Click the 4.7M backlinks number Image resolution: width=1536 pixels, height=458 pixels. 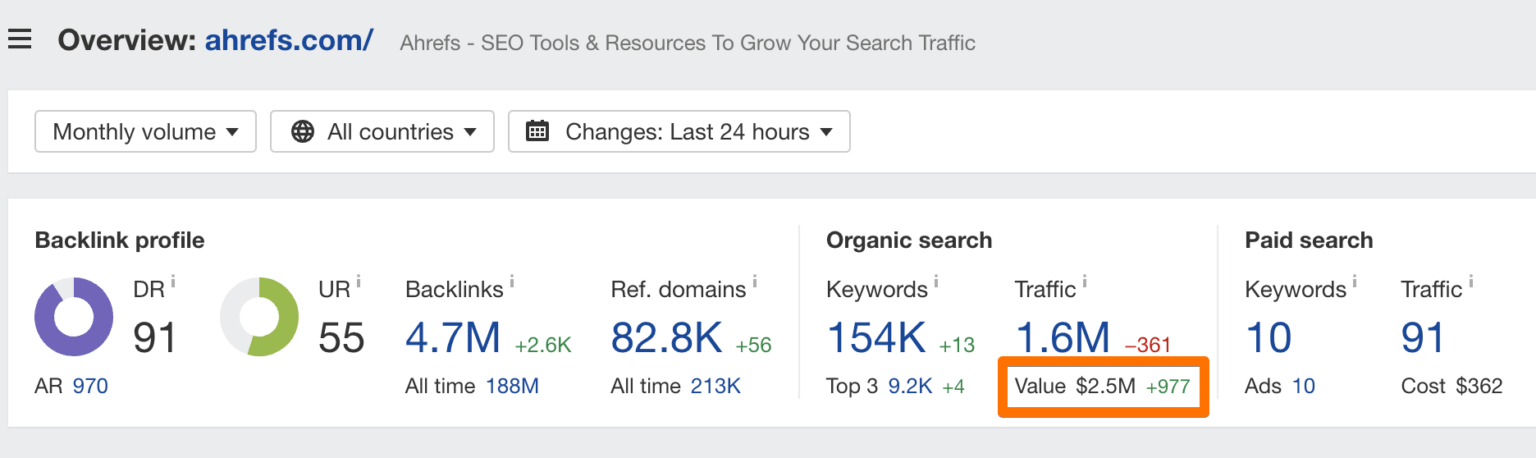click(x=453, y=339)
